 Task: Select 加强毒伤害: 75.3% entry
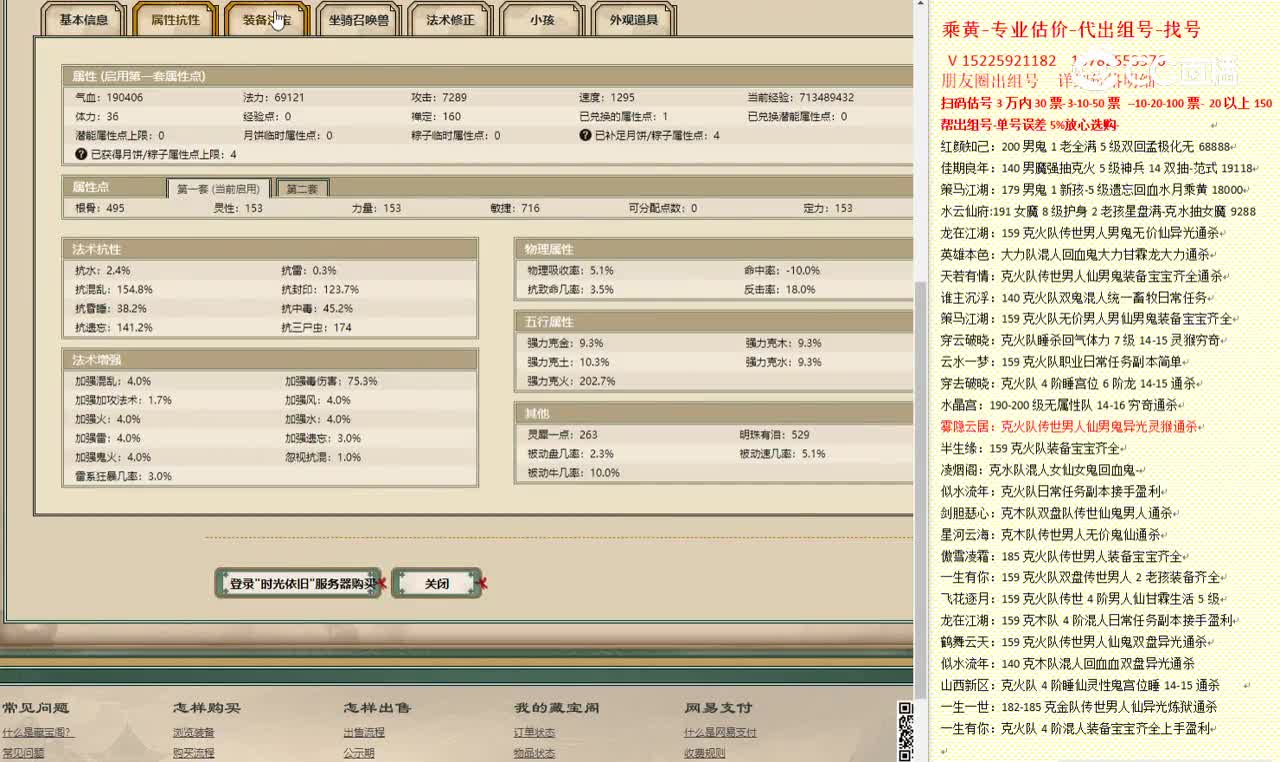[x=331, y=381]
